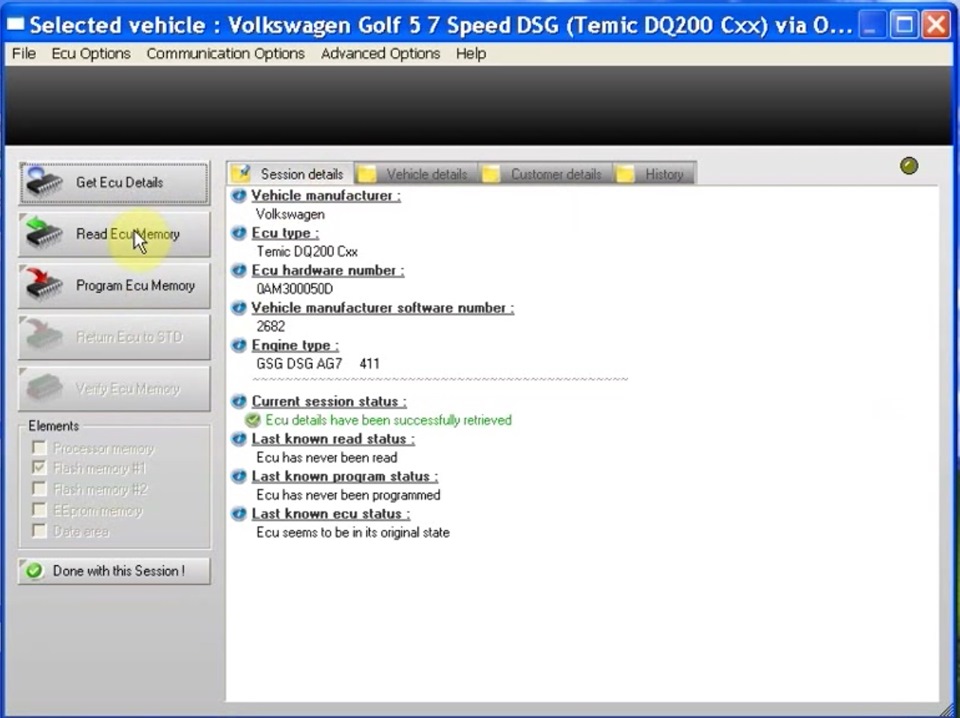The width and height of the screenshot is (960, 718).
Task: Click the Verify Ecu Memory button
Action: [114, 388]
